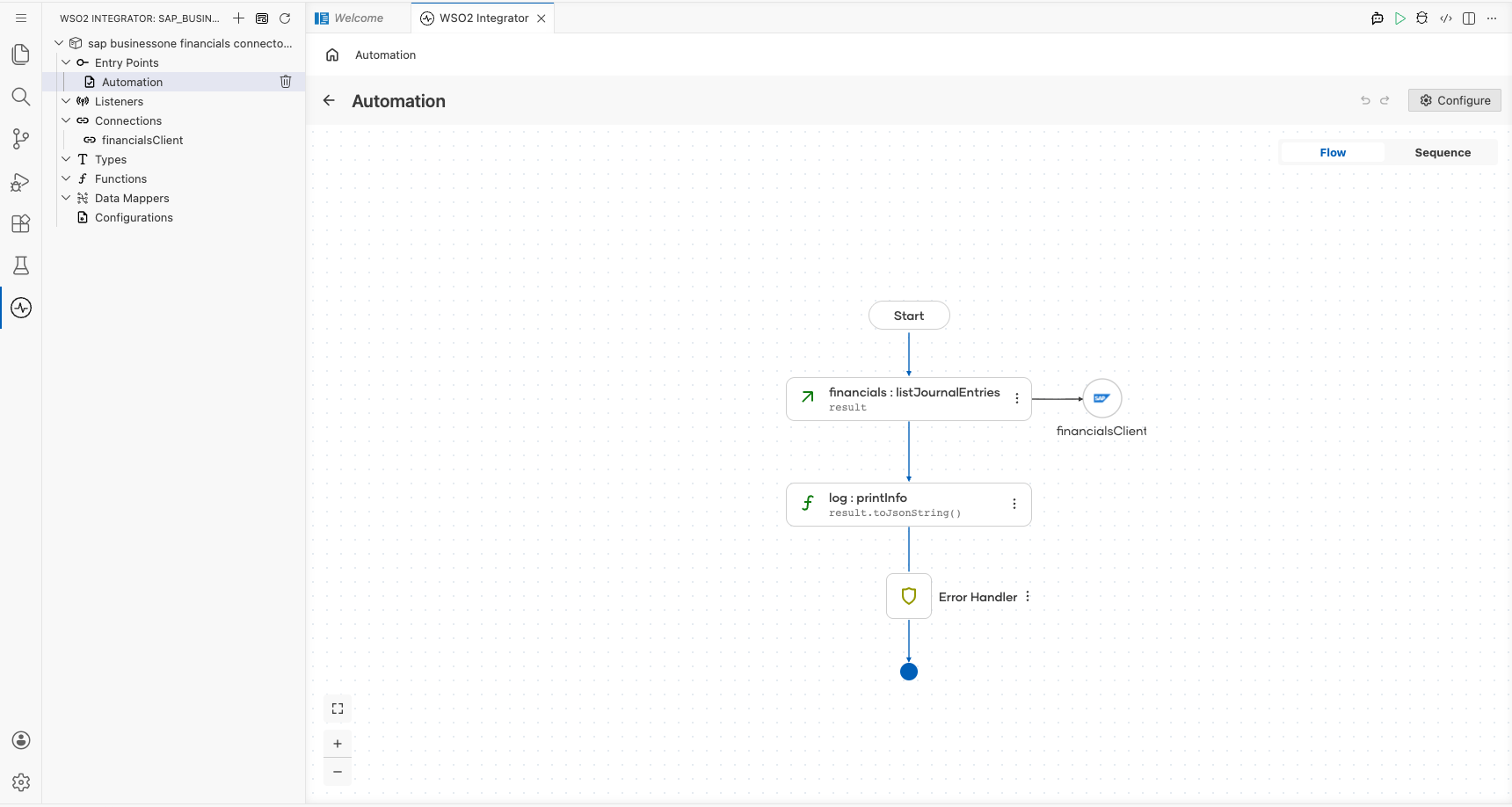Click the Error Handler shield node
Image resolution: width=1512 pixels, height=807 pixels.
[x=909, y=596]
